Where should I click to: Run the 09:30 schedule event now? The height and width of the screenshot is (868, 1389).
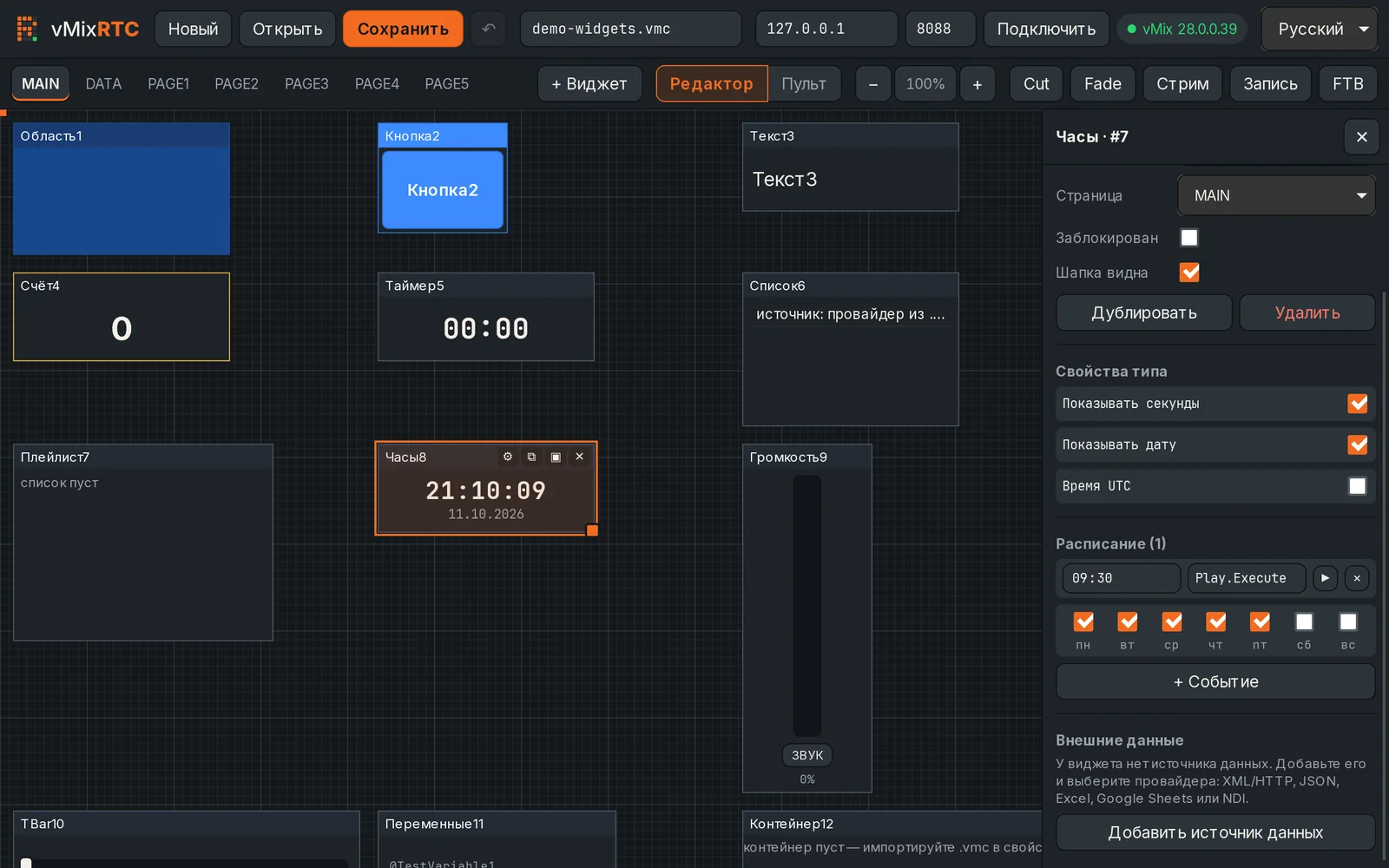(x=1325, y=578)
